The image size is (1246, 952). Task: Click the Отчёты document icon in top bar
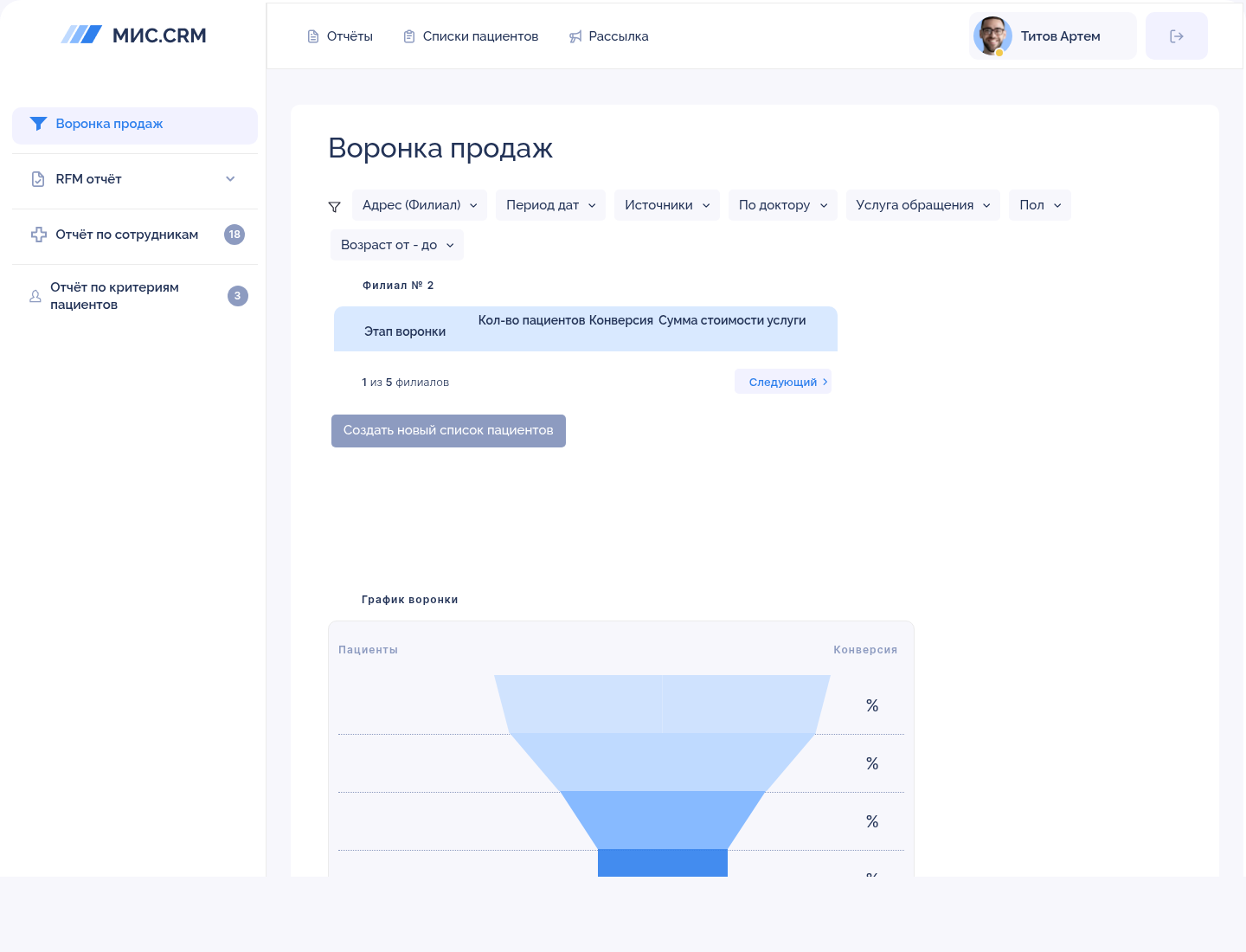click(313, 36)
